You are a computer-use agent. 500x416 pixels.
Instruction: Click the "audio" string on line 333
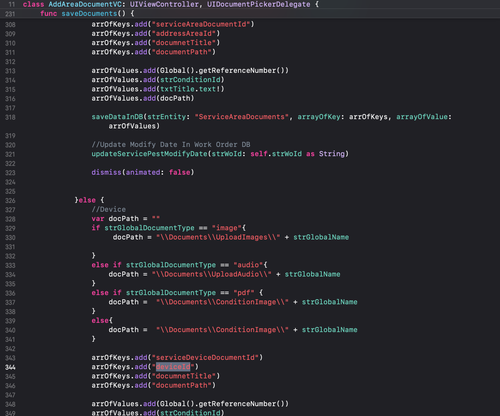pos(248,265)
